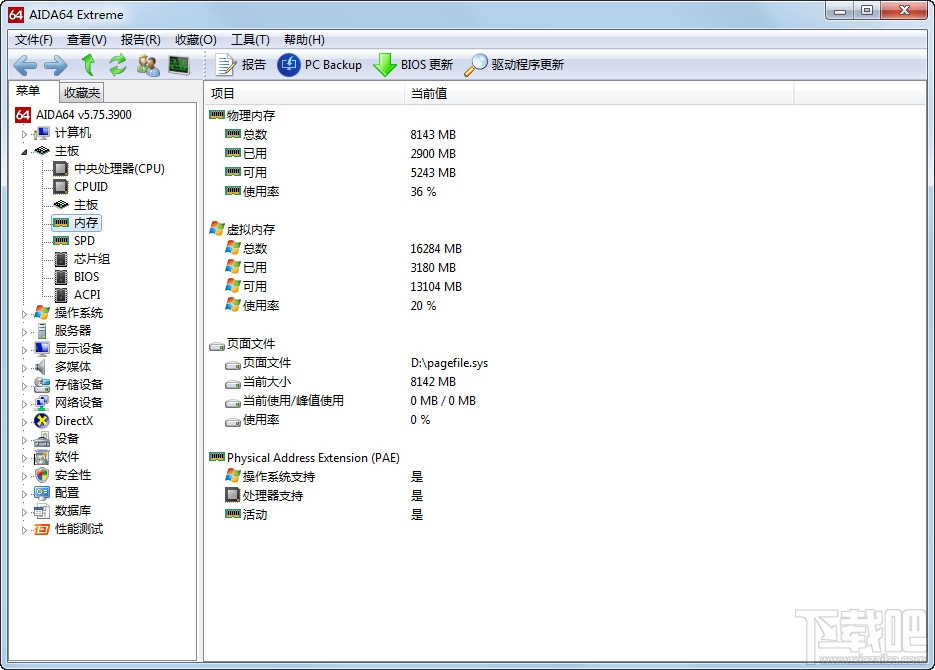Expand the 服务器 tree node
This screenshot has height=670, width=935.
(24, 332)
